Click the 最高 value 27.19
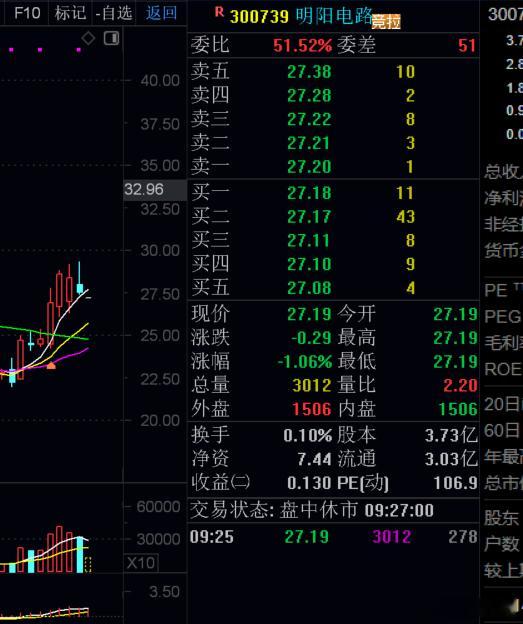The width and height of the screenshot is (523, 624). click(x=455, y=338)
